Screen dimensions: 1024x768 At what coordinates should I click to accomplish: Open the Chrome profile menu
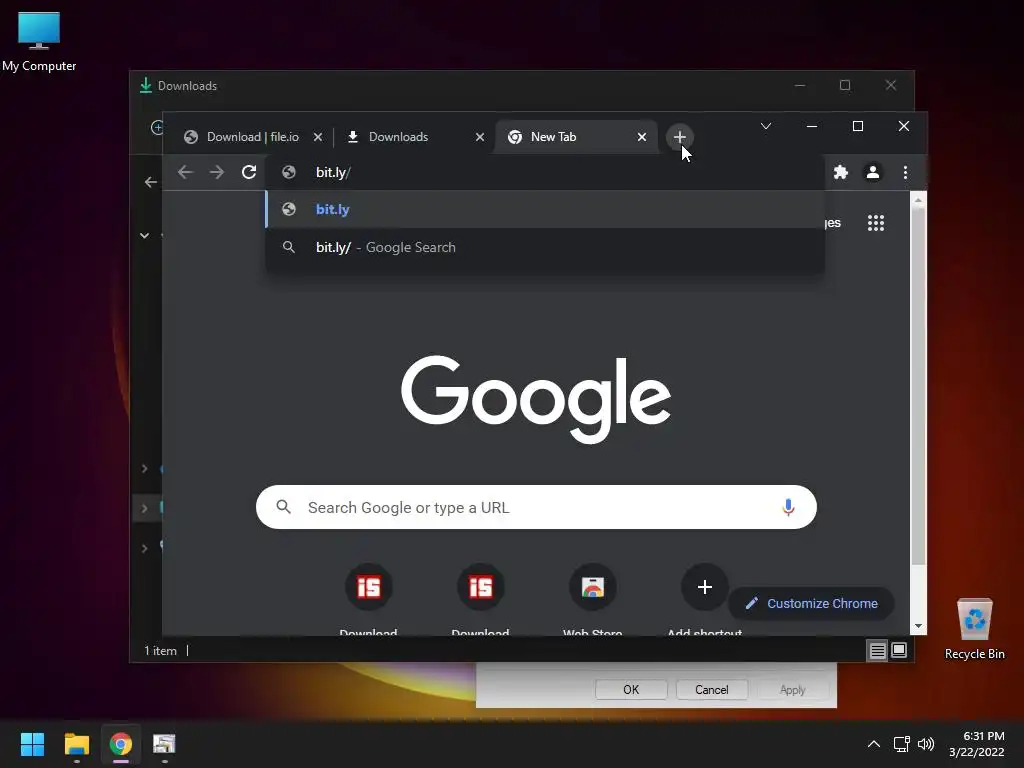tap(872, 172)
